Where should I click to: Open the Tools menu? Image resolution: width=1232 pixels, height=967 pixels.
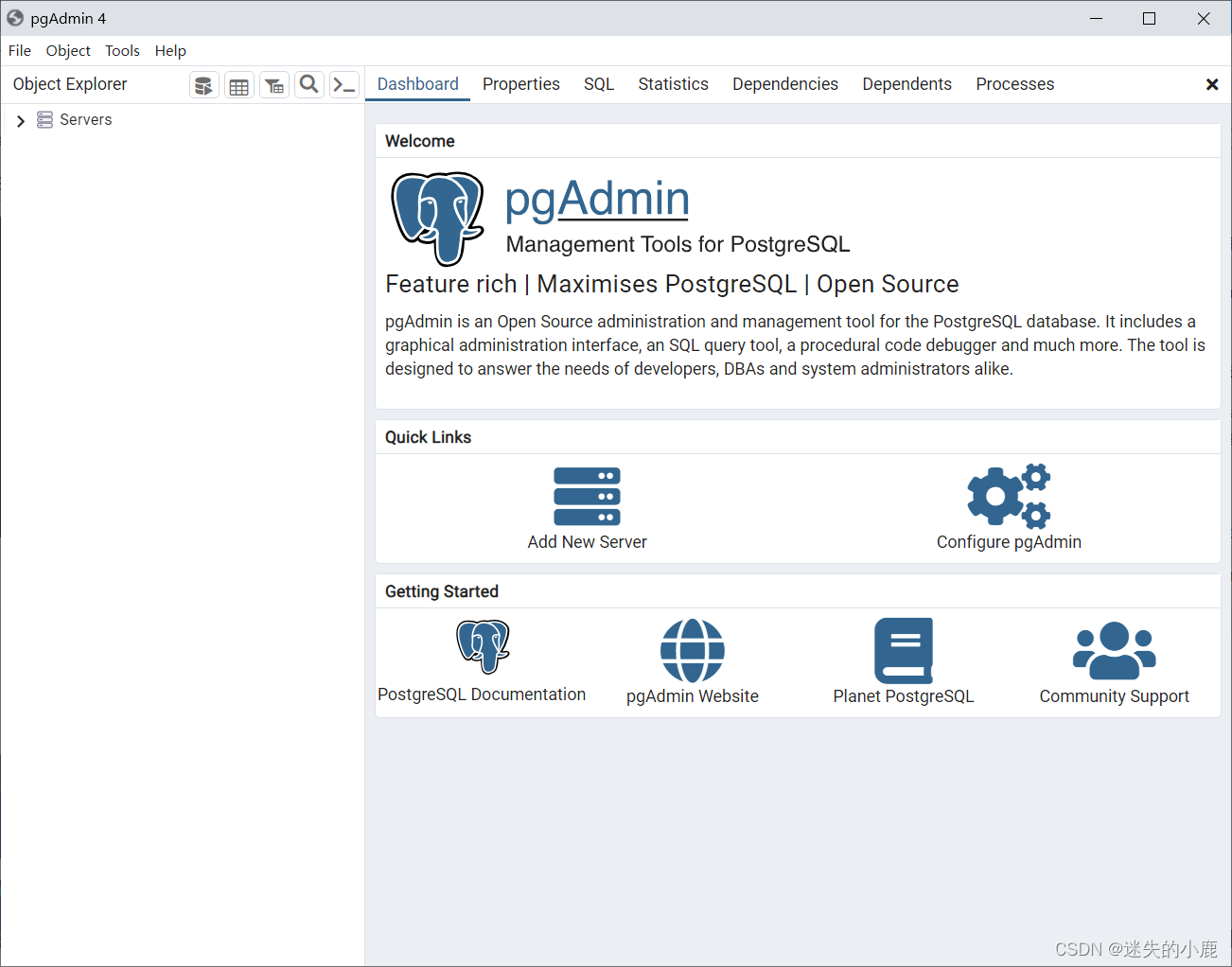tap(122, 51)
